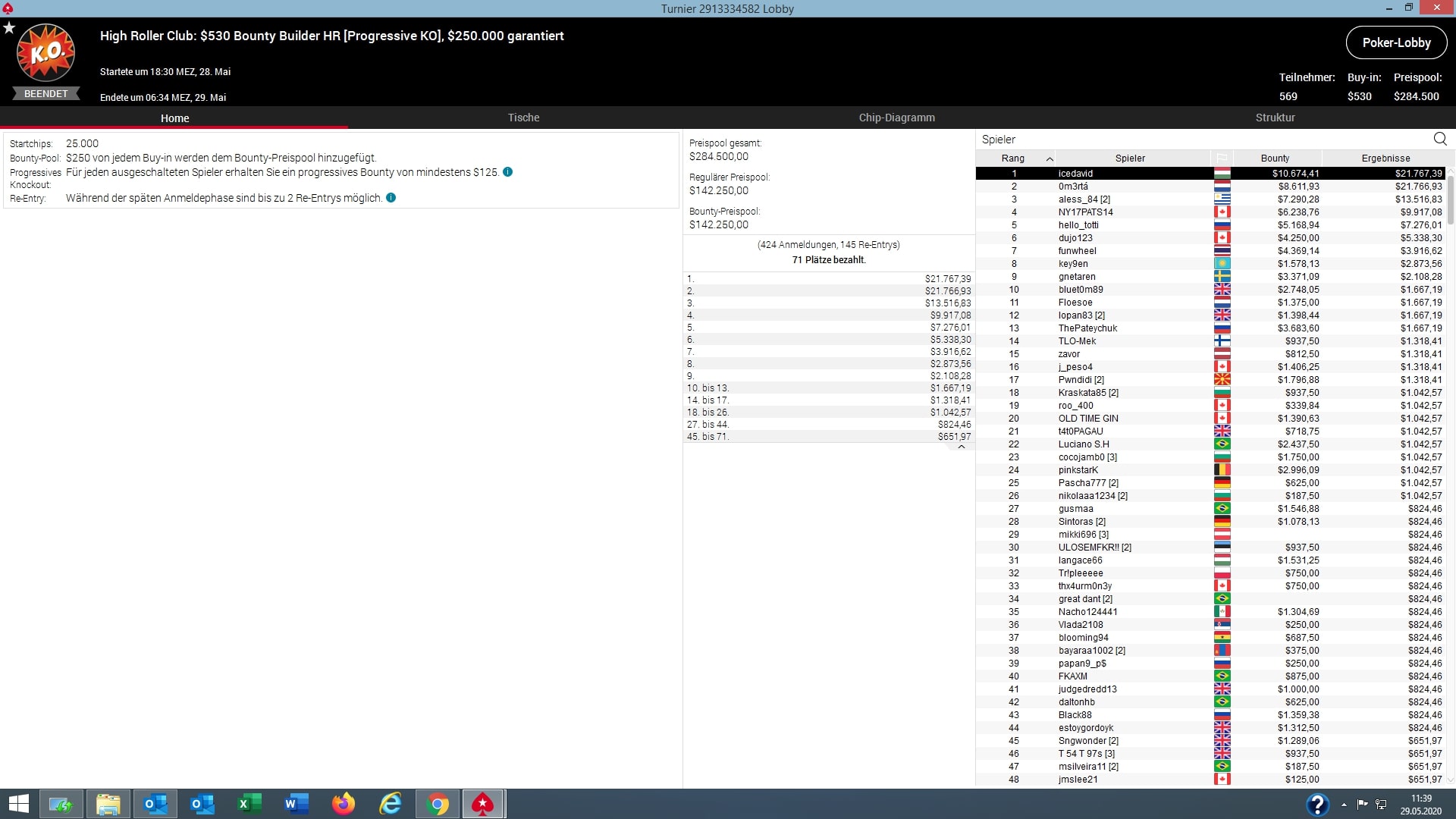Click the info icon beside Re-Entry text
1456x819 pixels.
[x=391, y=198]
